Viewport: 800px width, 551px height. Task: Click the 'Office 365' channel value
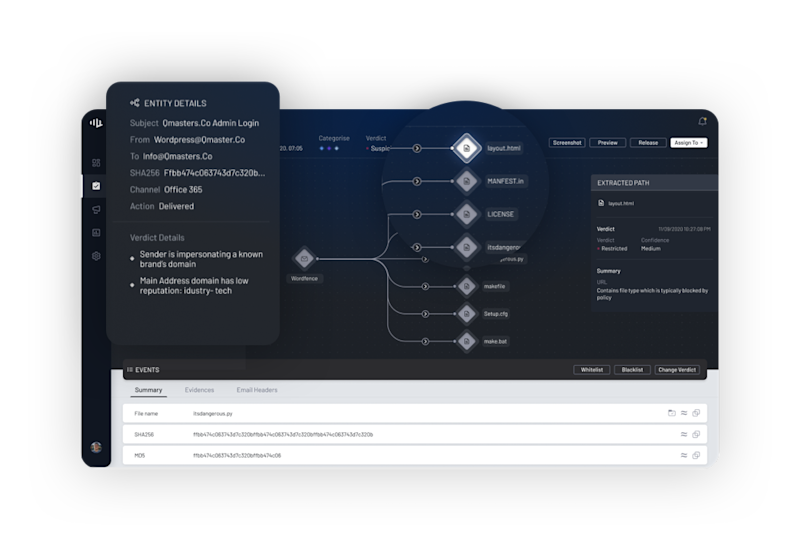pos(183,189)
